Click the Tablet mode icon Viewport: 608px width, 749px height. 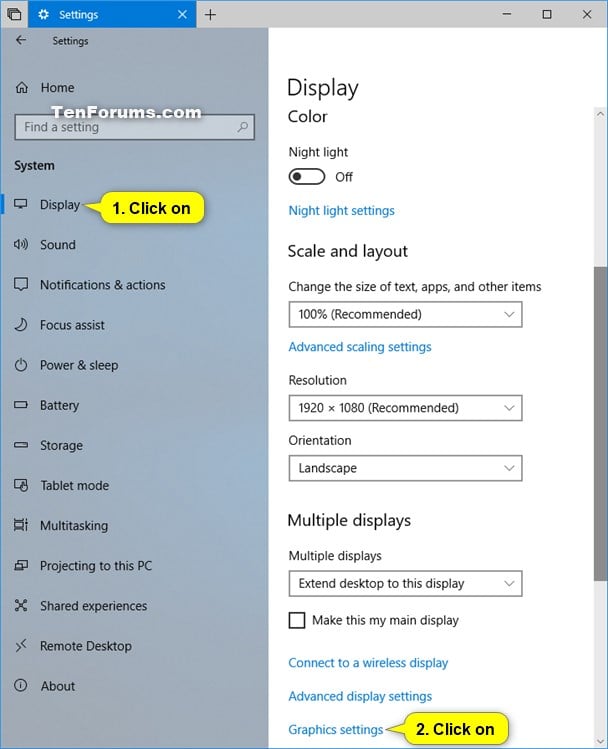[x=21, y=485]
